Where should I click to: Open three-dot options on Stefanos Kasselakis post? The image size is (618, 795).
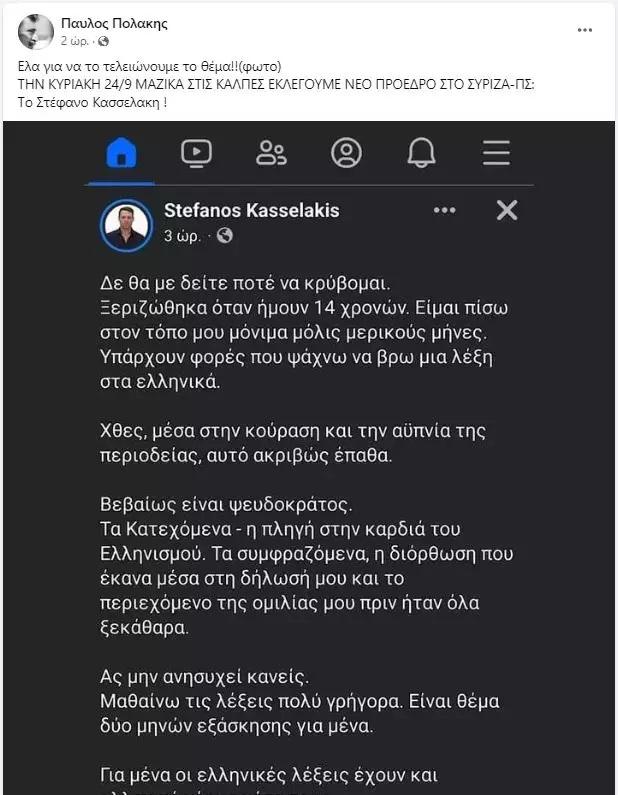click(445, 210)
